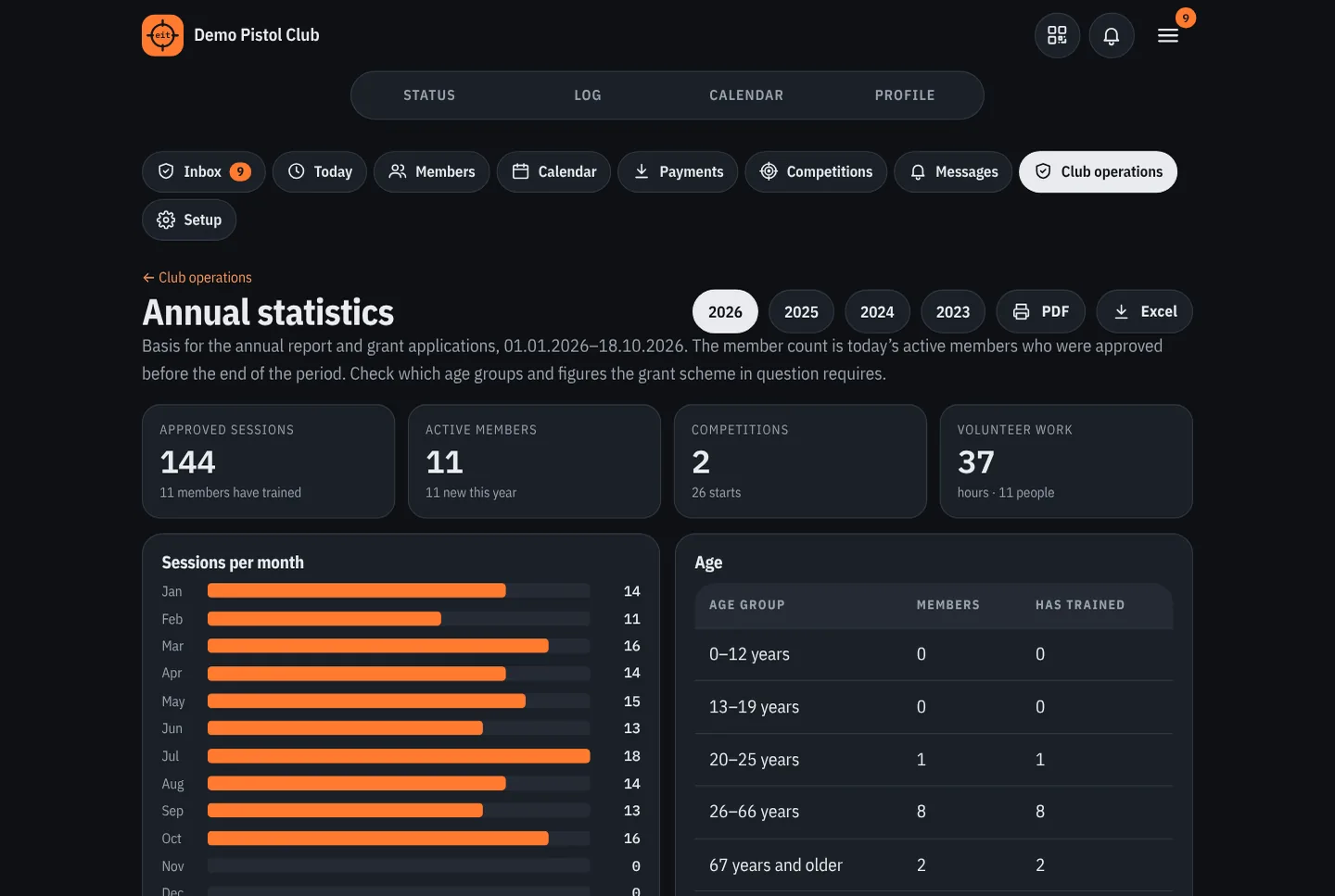Open the hamburger menu icon
The width and height of the screenshot is (1335, 896).
(1168, 35)
